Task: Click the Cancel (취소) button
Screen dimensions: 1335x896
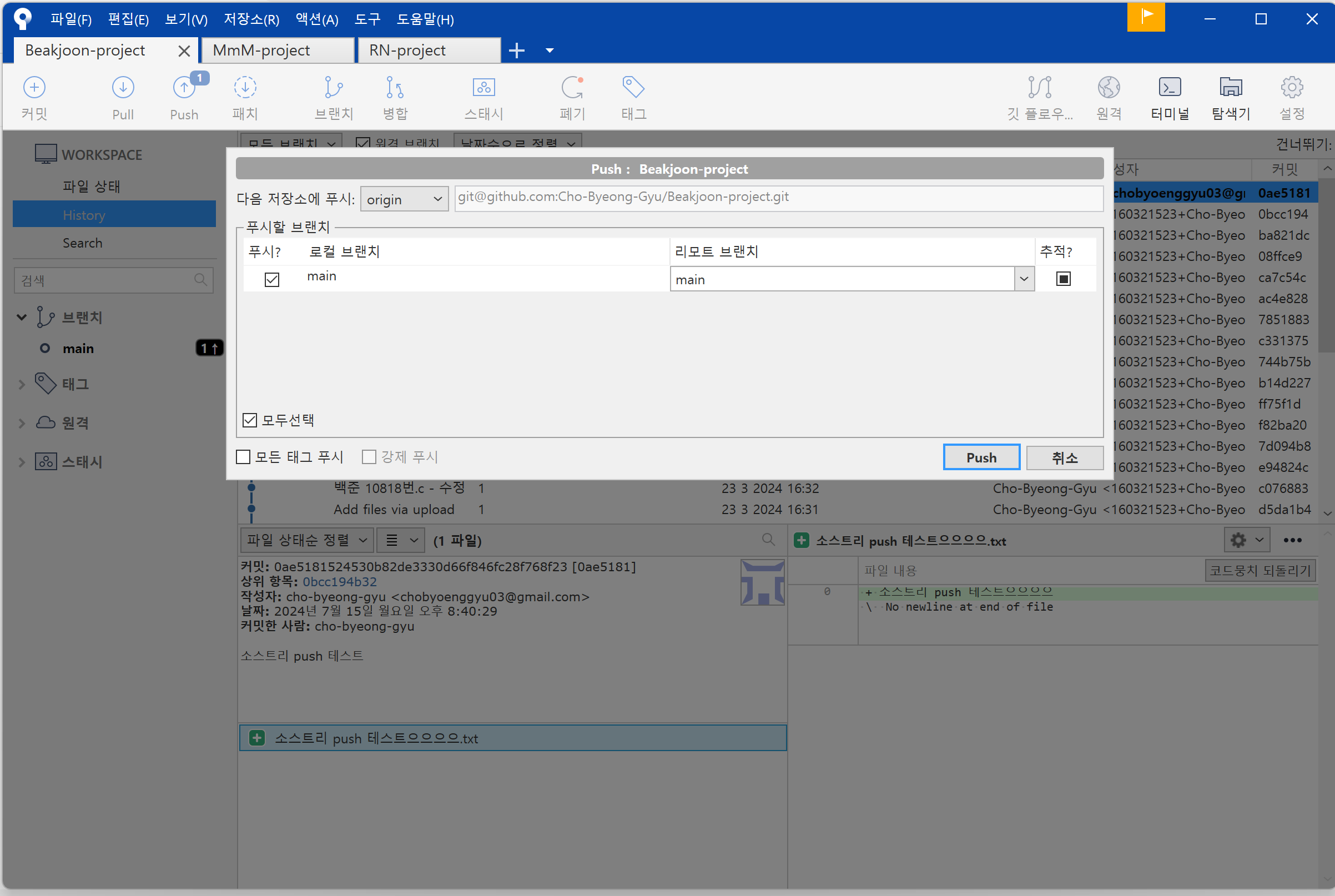Action: (x=1064, y=457)
